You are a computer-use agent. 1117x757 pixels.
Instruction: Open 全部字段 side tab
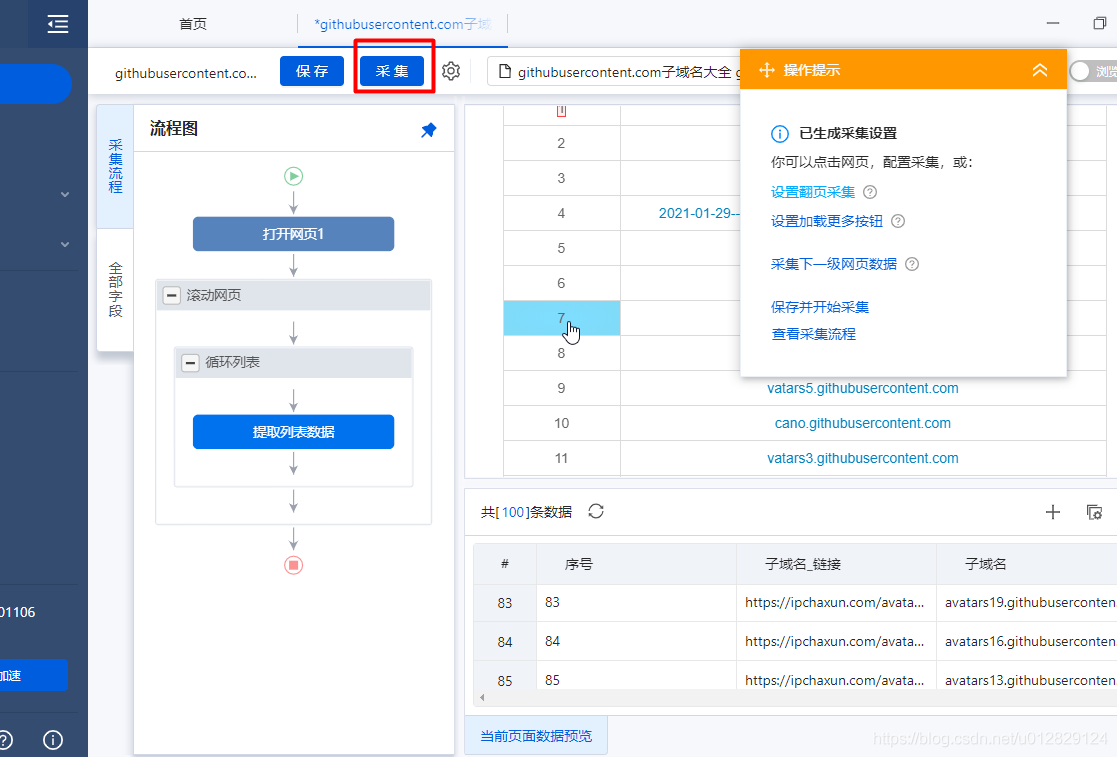[115, 289]
